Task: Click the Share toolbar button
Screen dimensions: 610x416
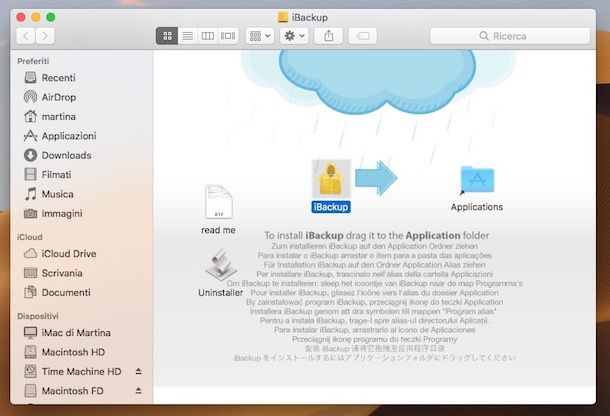Action: (329, 36)
